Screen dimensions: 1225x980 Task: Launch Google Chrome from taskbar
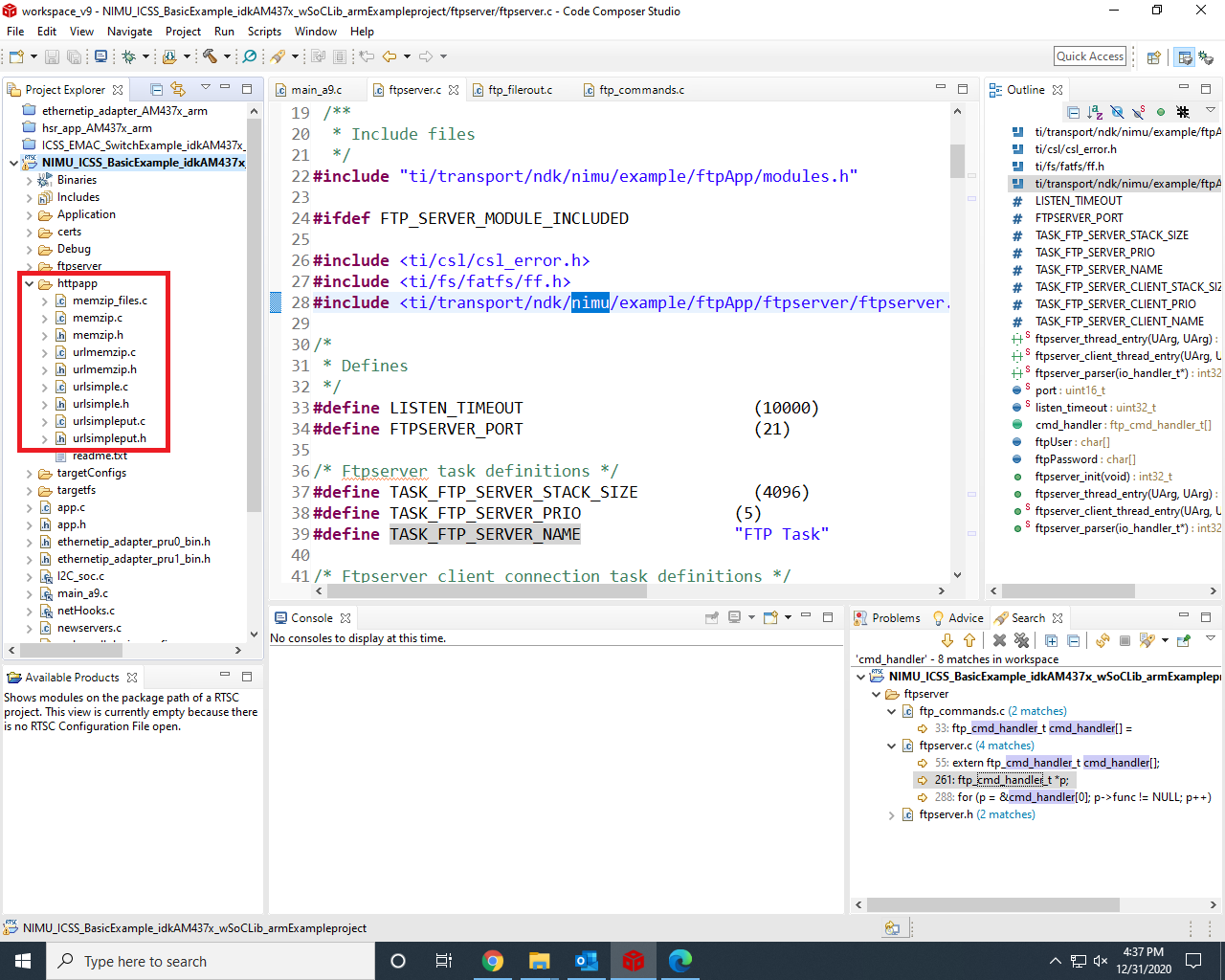(x=492, y=961)
